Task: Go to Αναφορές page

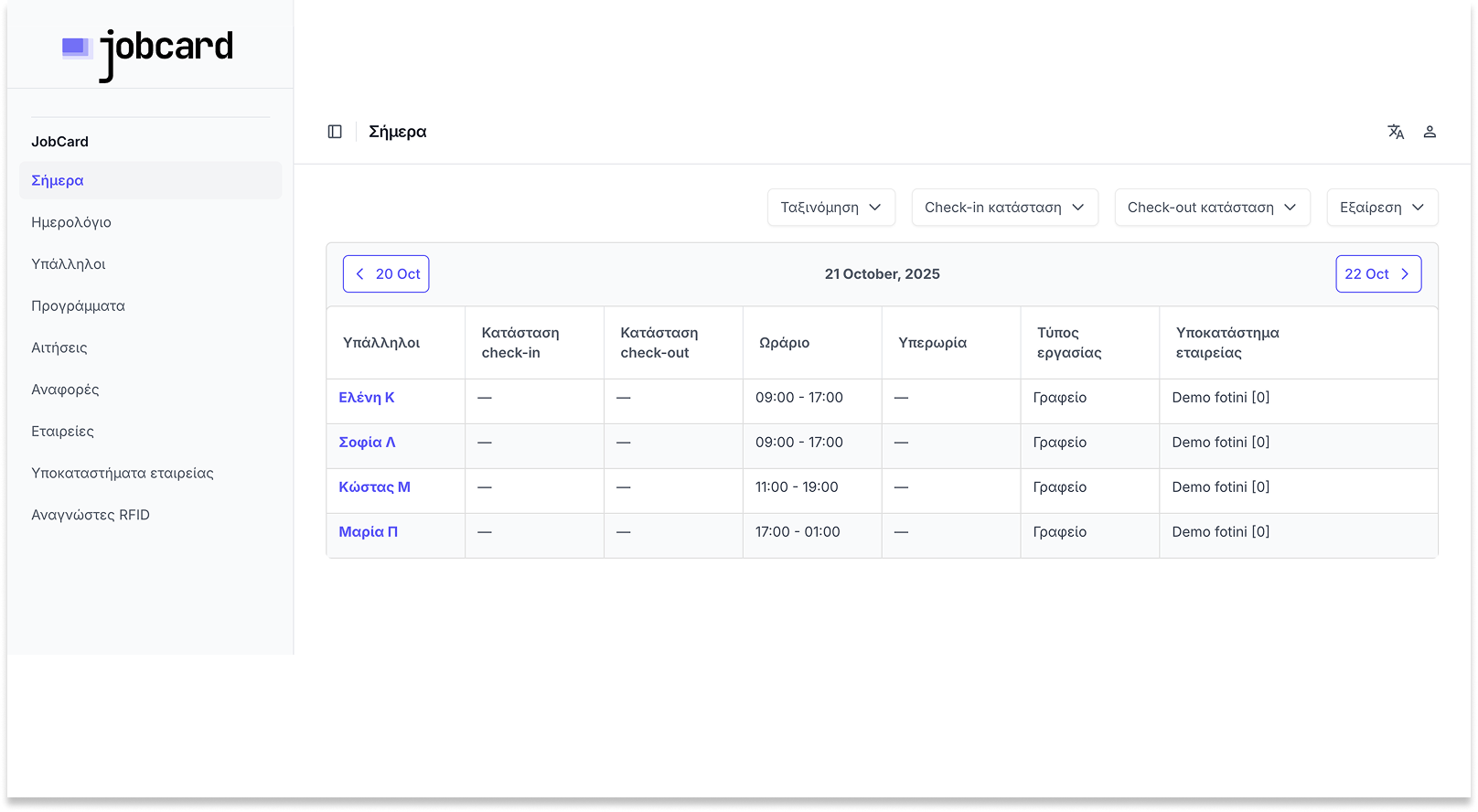Action: [65, 390]
